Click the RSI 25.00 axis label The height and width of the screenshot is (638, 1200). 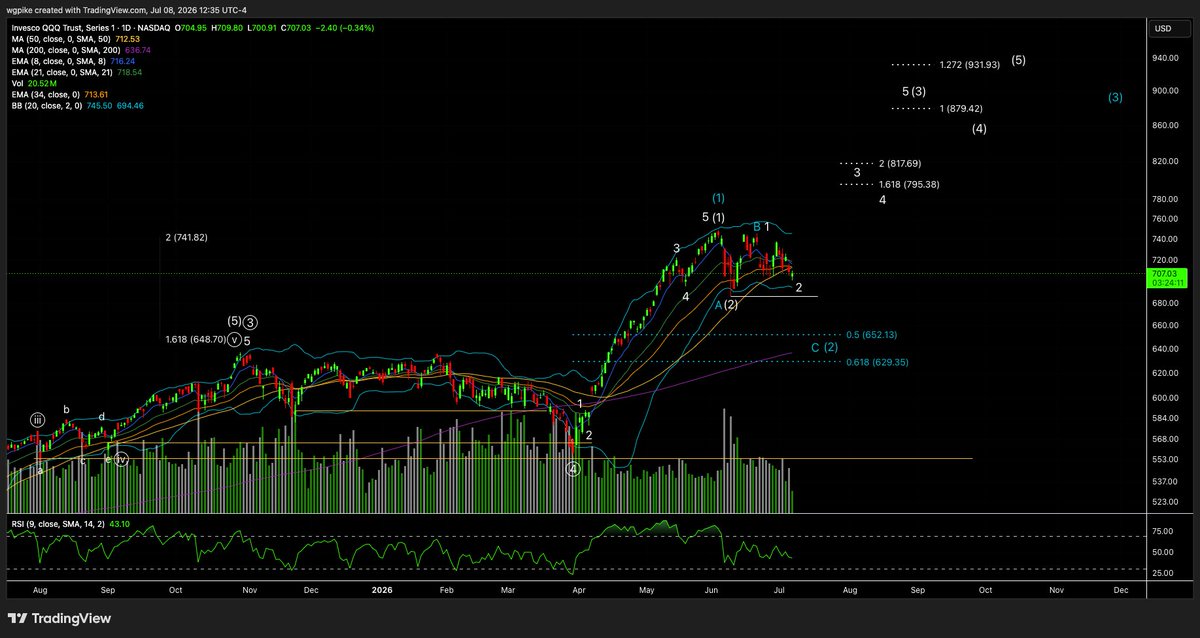pos(1163,574)
